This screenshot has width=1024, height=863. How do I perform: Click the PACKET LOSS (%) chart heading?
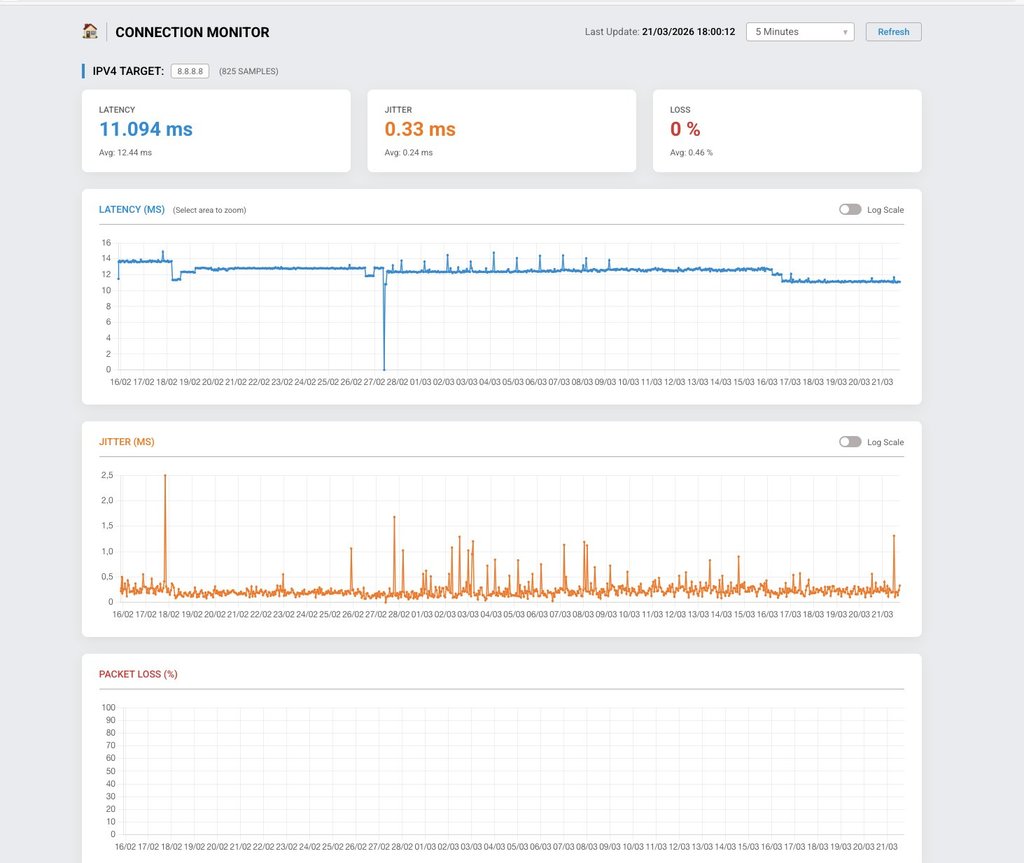coord(138,674)
